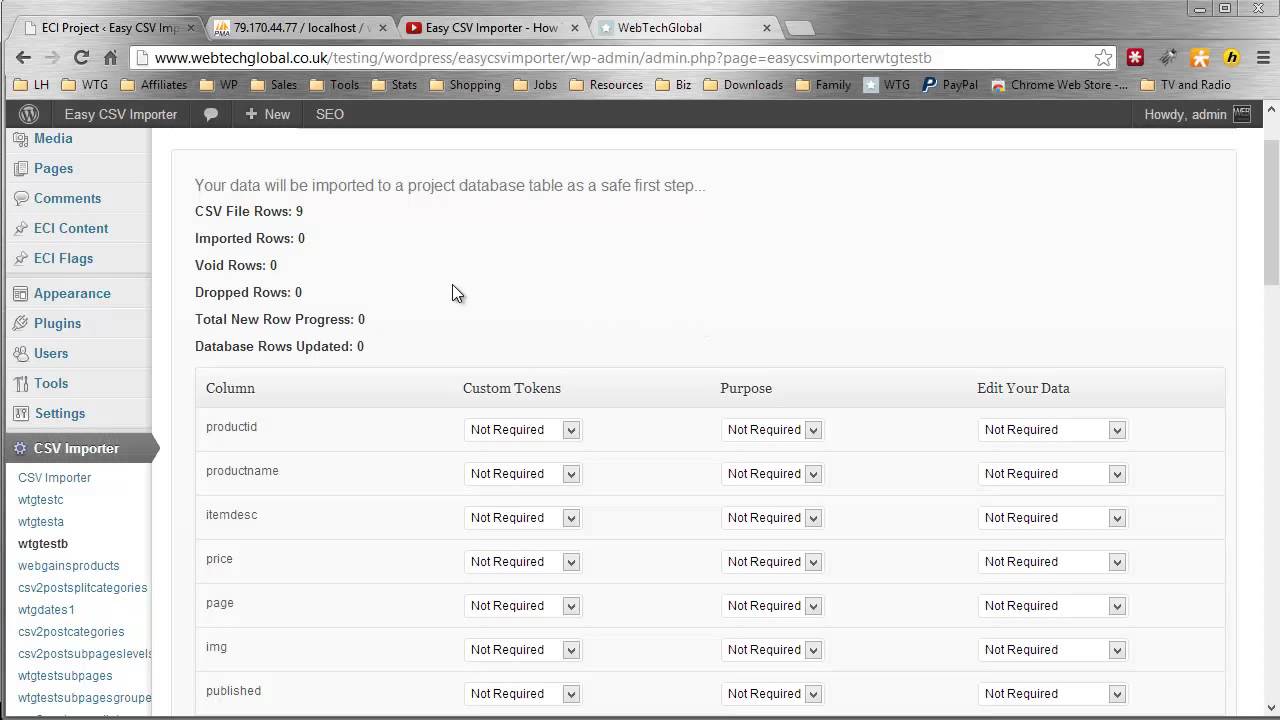
Task: Open the Affiliates bookmarks folder
Action: pyautogui.click(x=153, y=85)
